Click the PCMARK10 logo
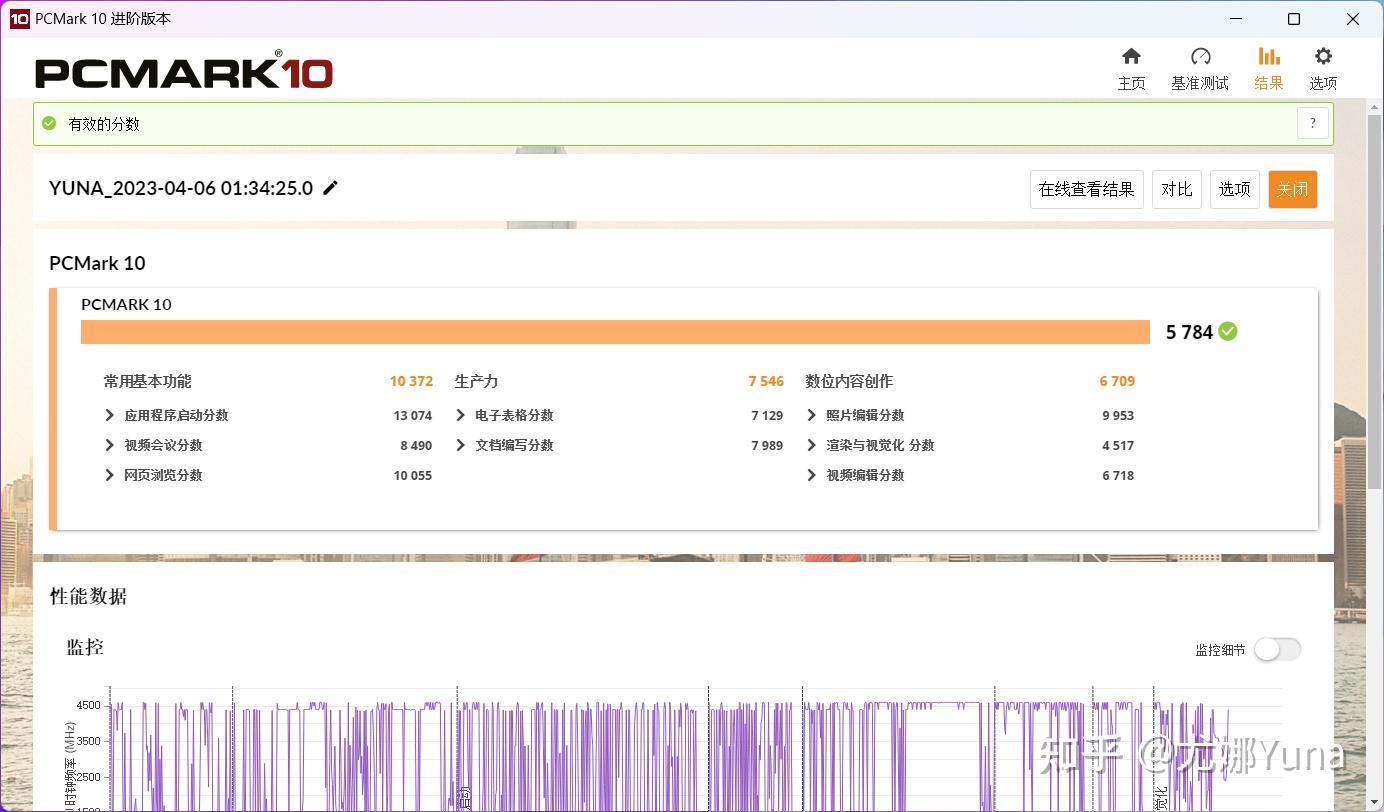This screenshot has height=812, width=1384. tap(184, 72)
